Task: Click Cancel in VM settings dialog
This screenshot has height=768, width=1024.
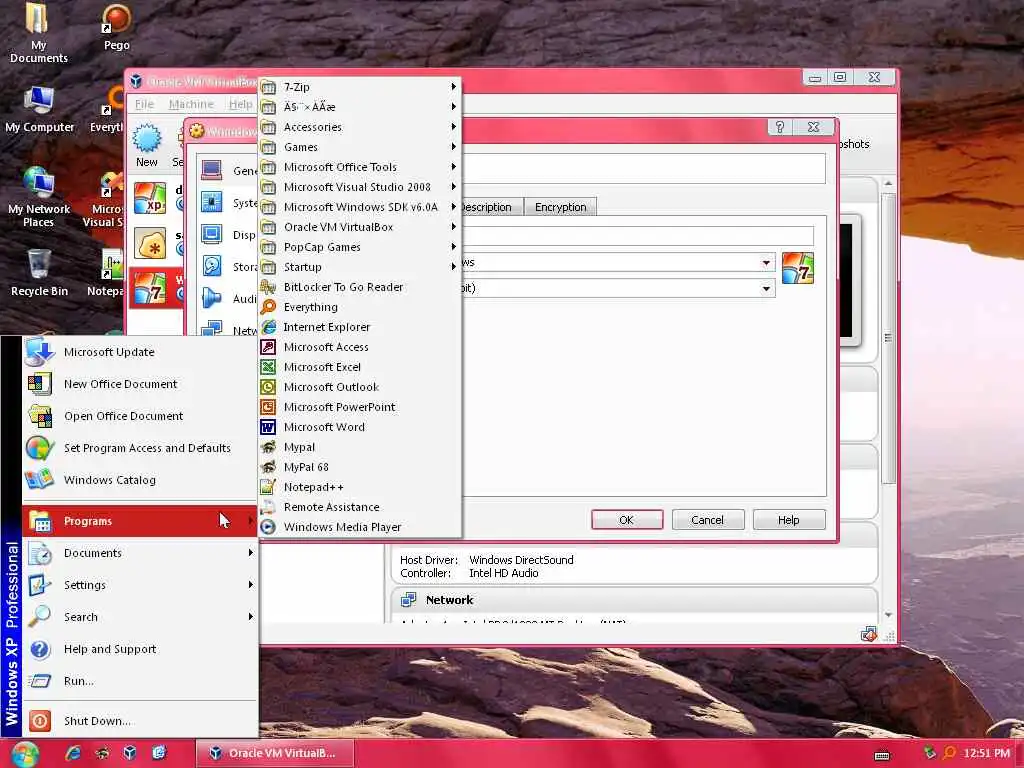Action: click(707, 520)
